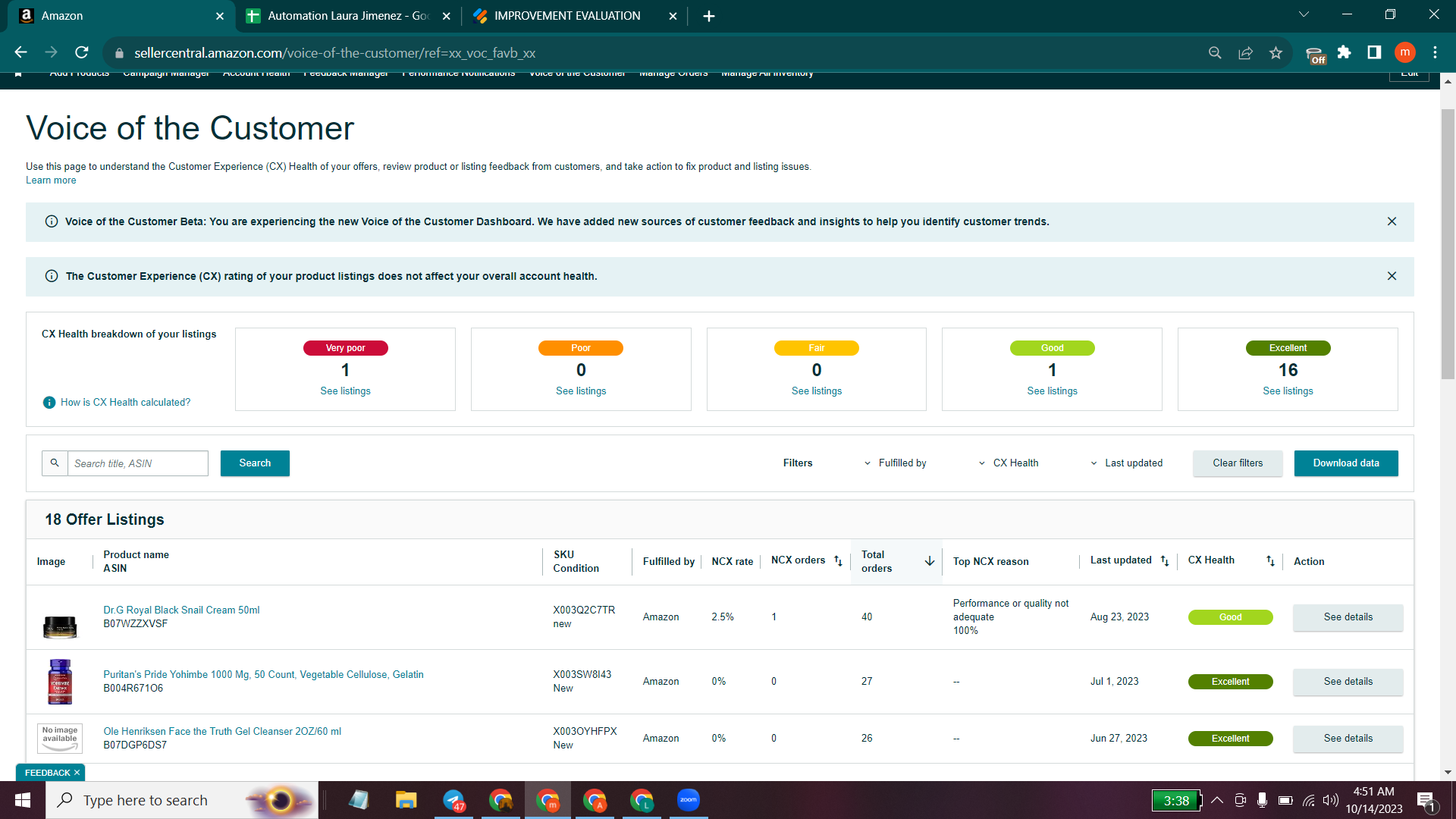Show hidden system tray icons

[1217, 800]
